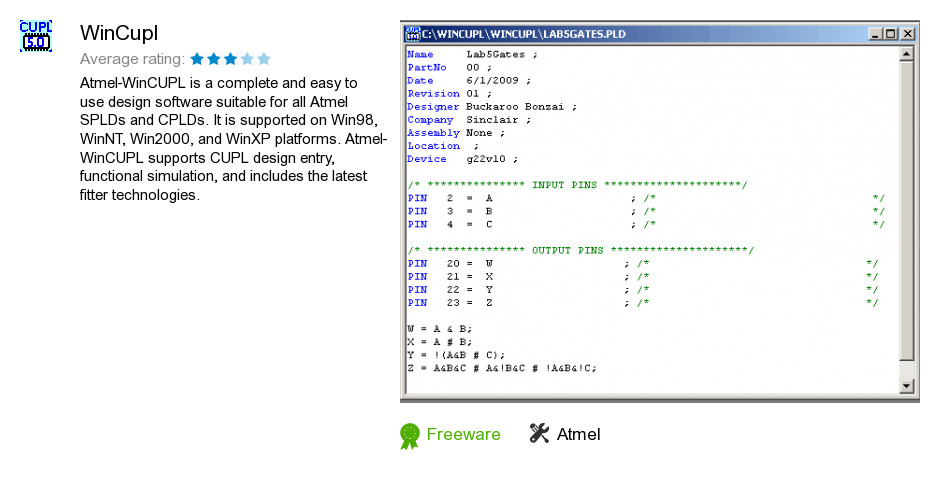
Task: Click the editor scrollbar down arrow
Action: 907,387
